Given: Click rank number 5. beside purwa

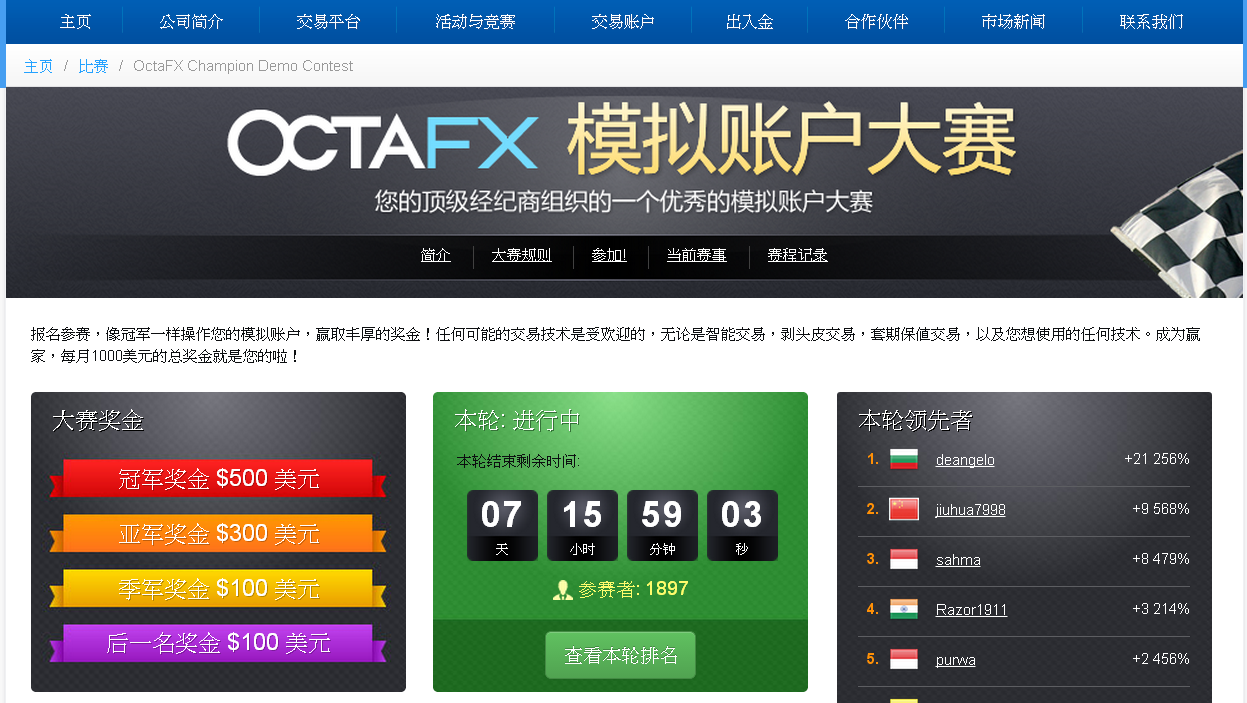Looking at the screenshot, I should tap(873, 659).
